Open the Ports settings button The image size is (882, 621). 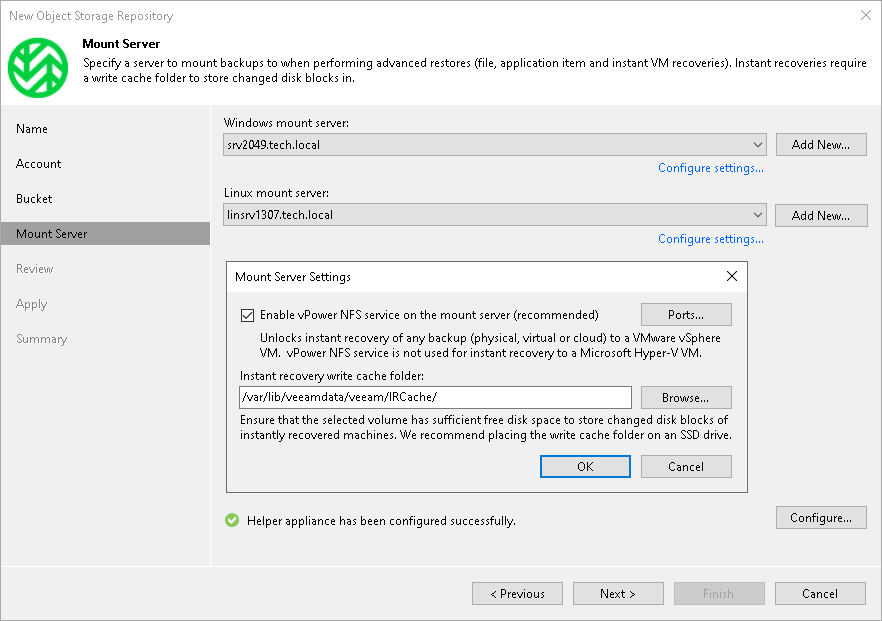pos(686,314)
